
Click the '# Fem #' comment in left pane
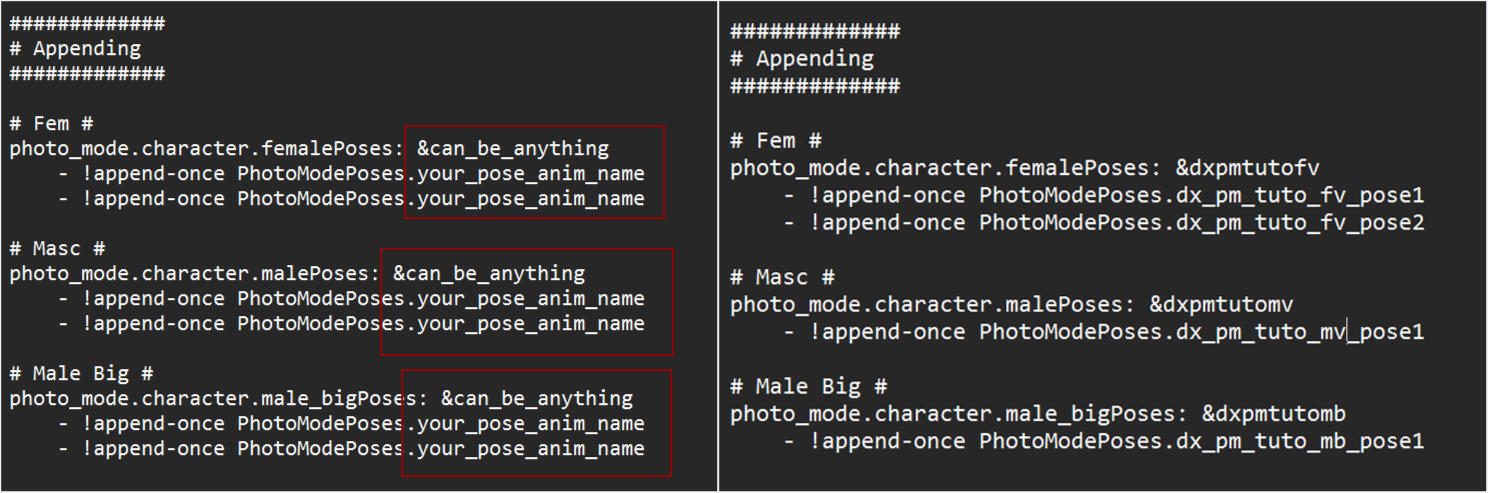point(52,124)
